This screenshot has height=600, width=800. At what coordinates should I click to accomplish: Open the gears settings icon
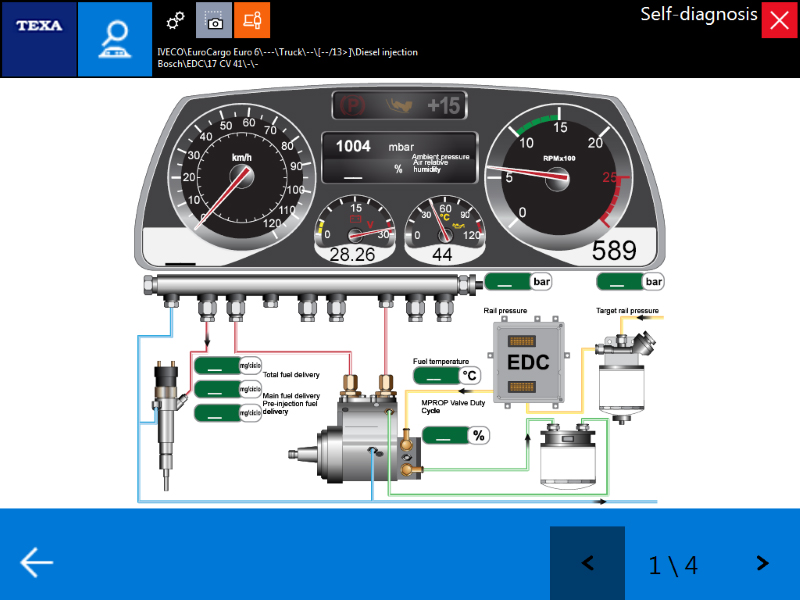[x=176, y=20]
